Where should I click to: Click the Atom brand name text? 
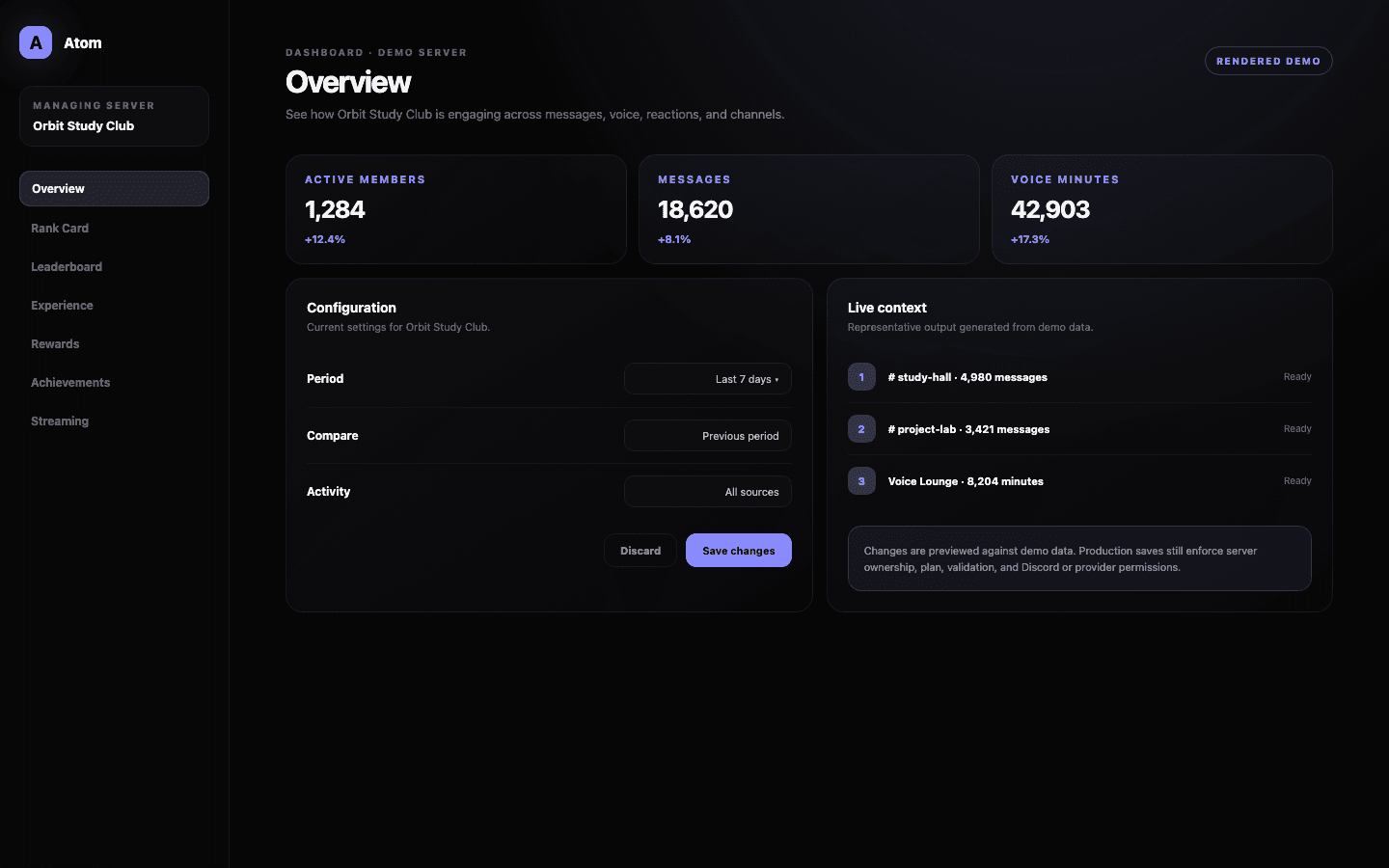click(83, 42)
